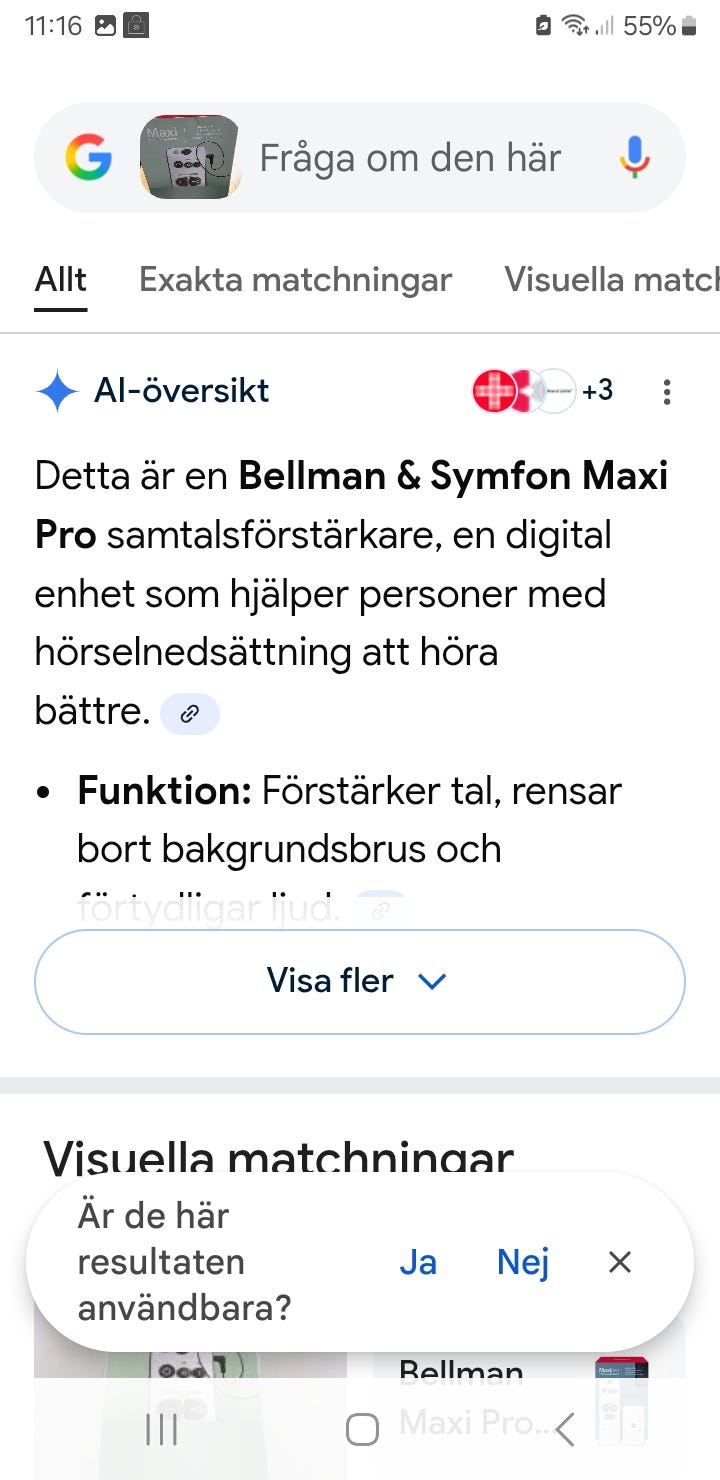Open the Android recent apps button
Viewport: 720px width, 1480px height.
162,1430
